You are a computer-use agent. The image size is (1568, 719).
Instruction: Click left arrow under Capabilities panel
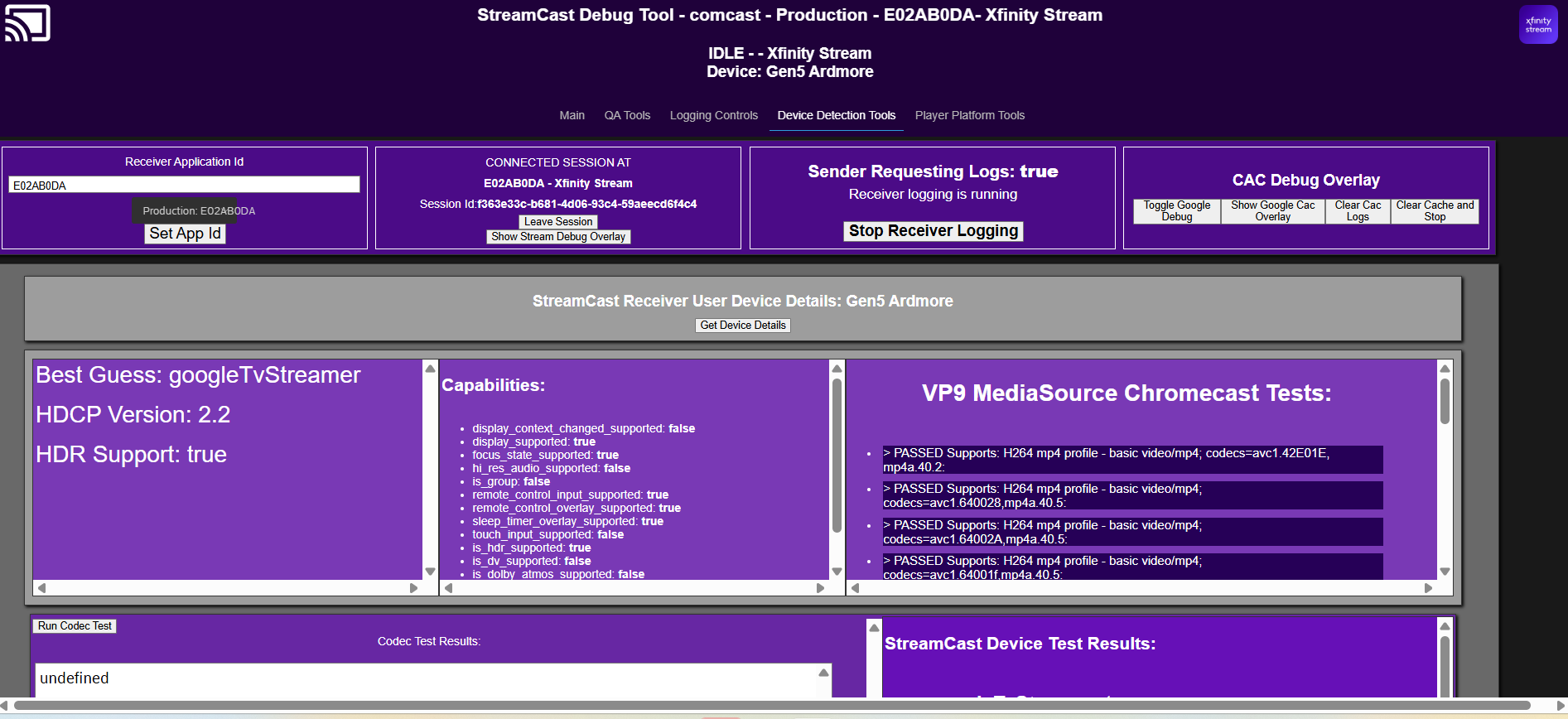coord(448,588)
